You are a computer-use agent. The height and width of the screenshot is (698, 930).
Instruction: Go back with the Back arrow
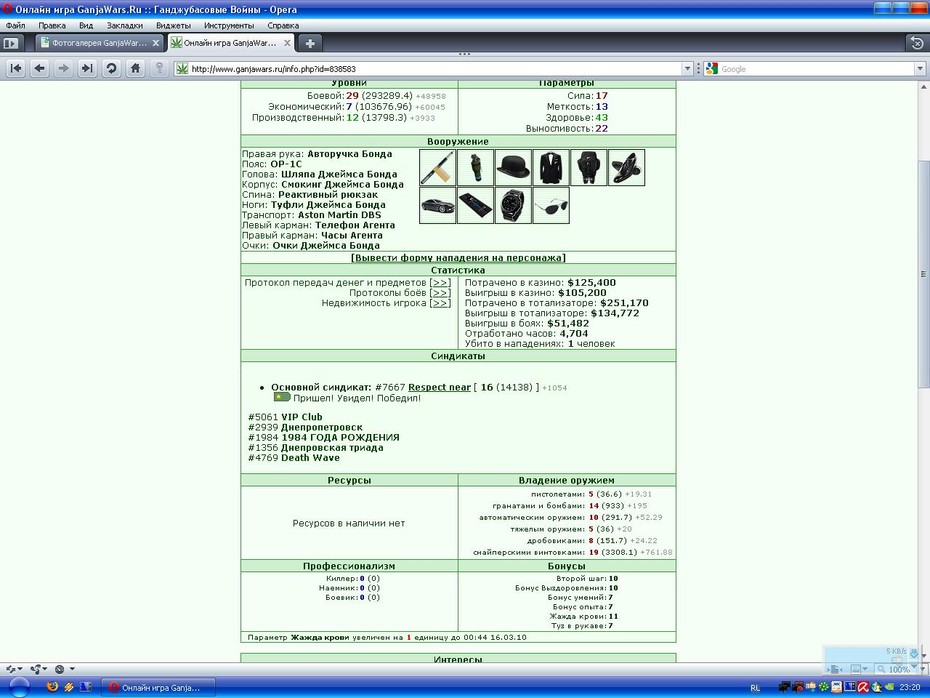(x=40, y=69)
